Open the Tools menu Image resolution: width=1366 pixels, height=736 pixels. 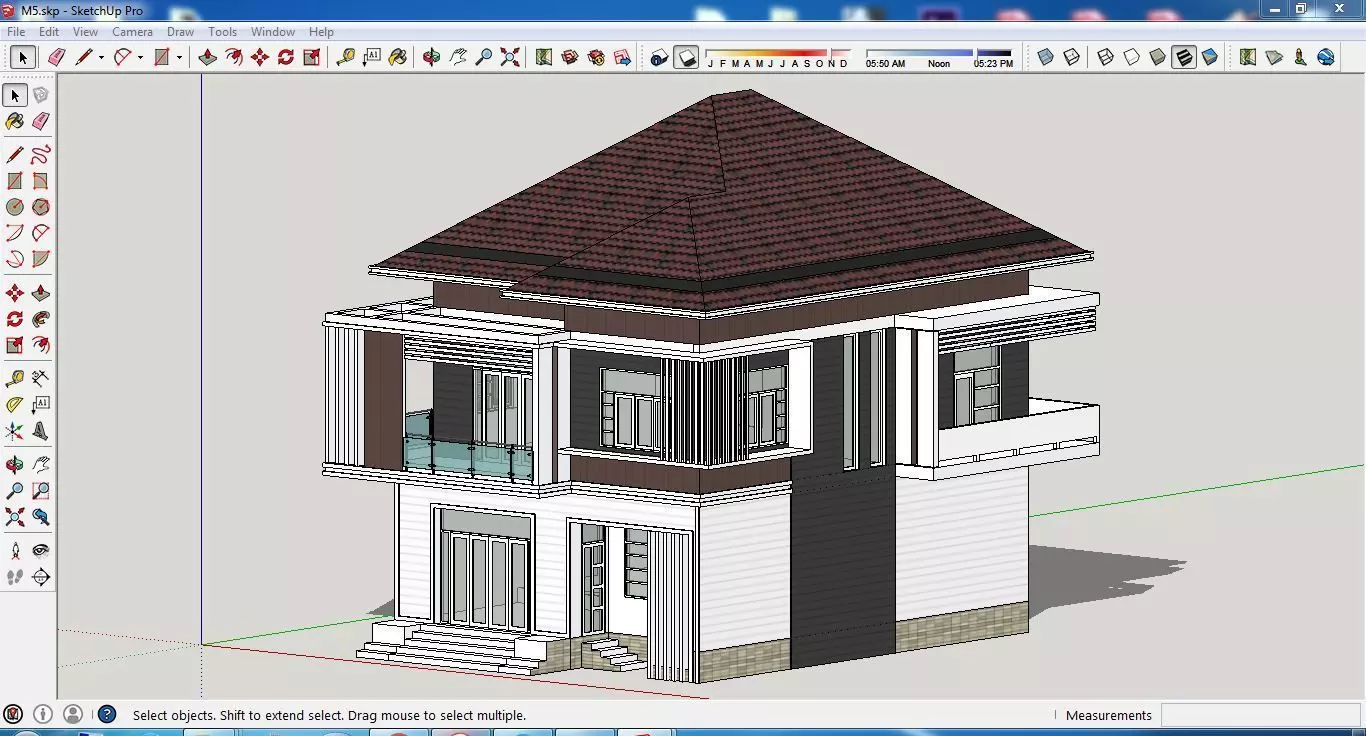pos(222,32)
